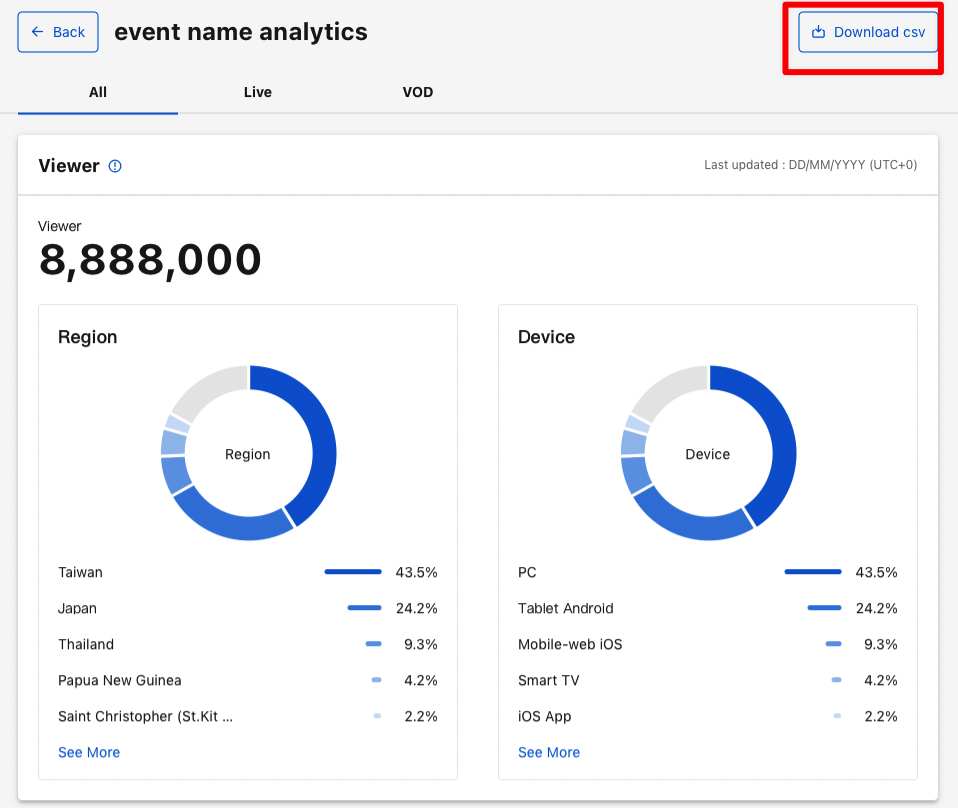Switch to the All tab

click(97, 92)
